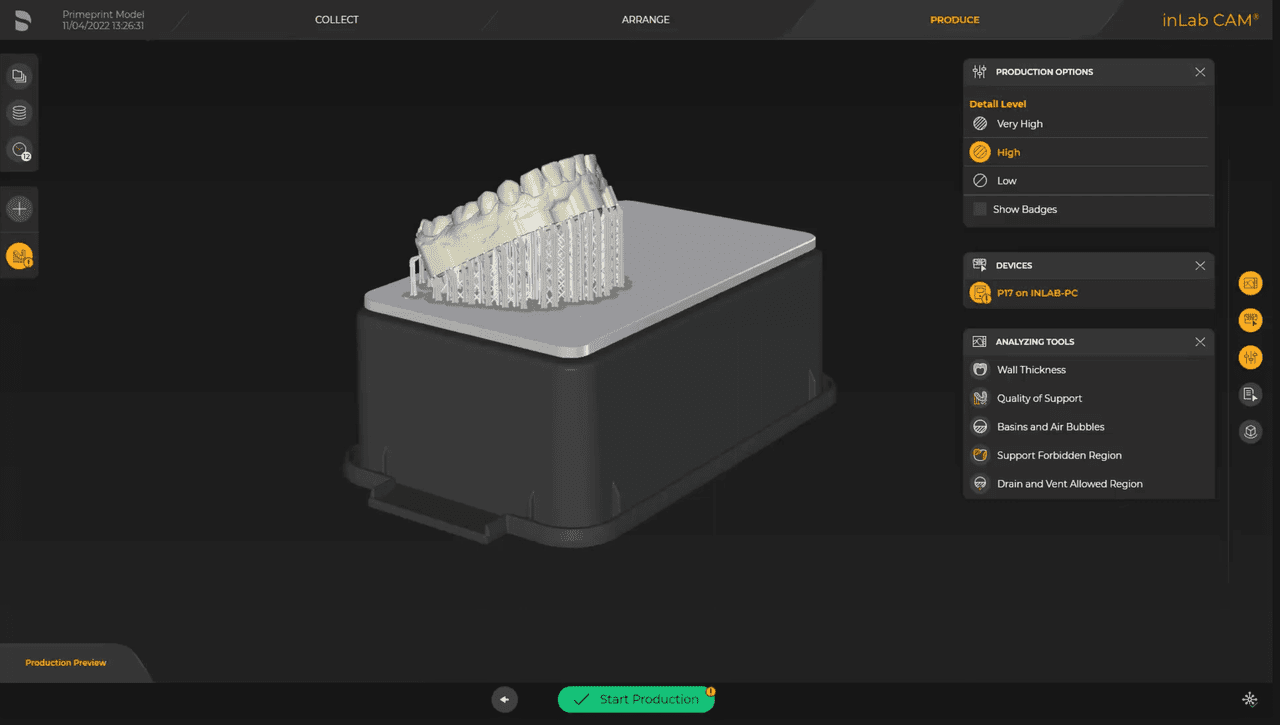
Task: Click the add object plus icon
Action: (x=20, y=208)
